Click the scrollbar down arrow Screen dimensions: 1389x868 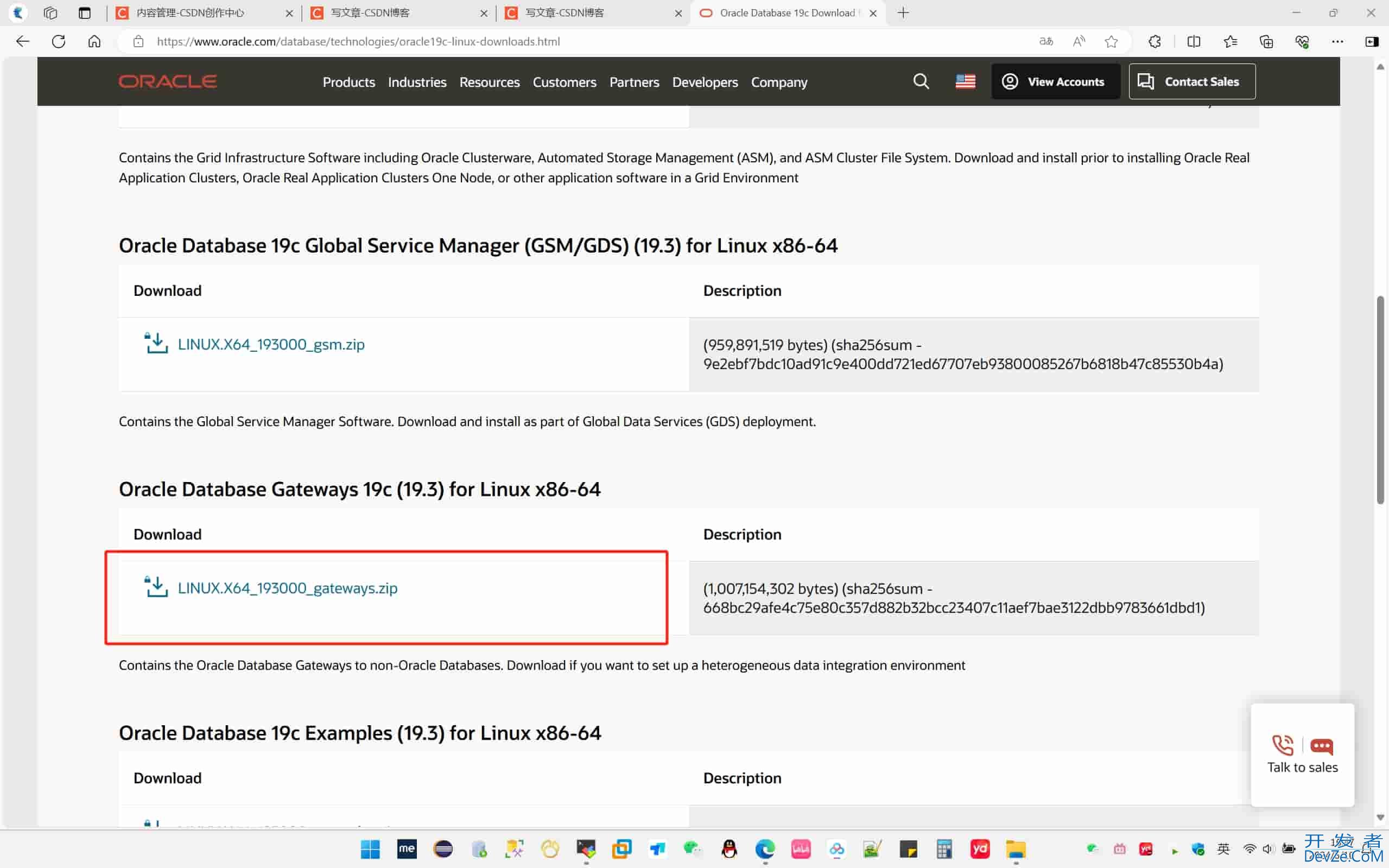[x=1380, y=818]
